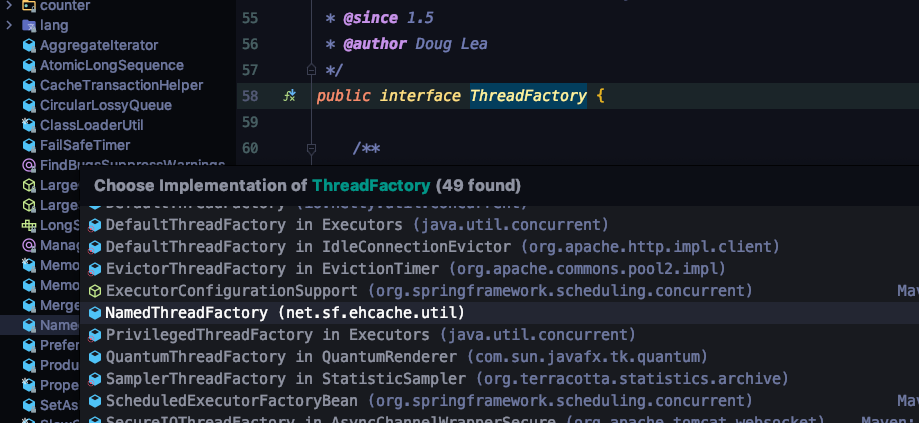The width and height of the screenshot is (919, 423).
Task: Expand the counter package chevron
Action: point(9,5)
